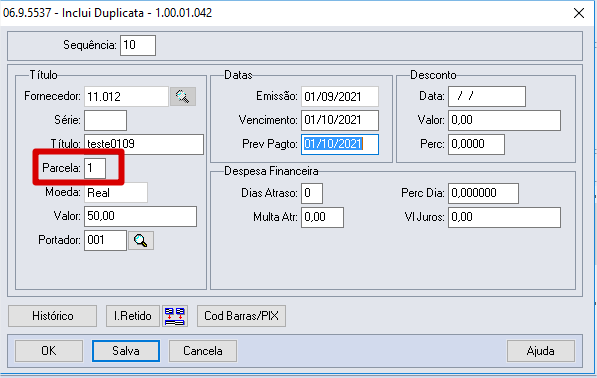Click the Fornecedor field with 11.012
Screen dimensions: 597x378
[126, 97]
